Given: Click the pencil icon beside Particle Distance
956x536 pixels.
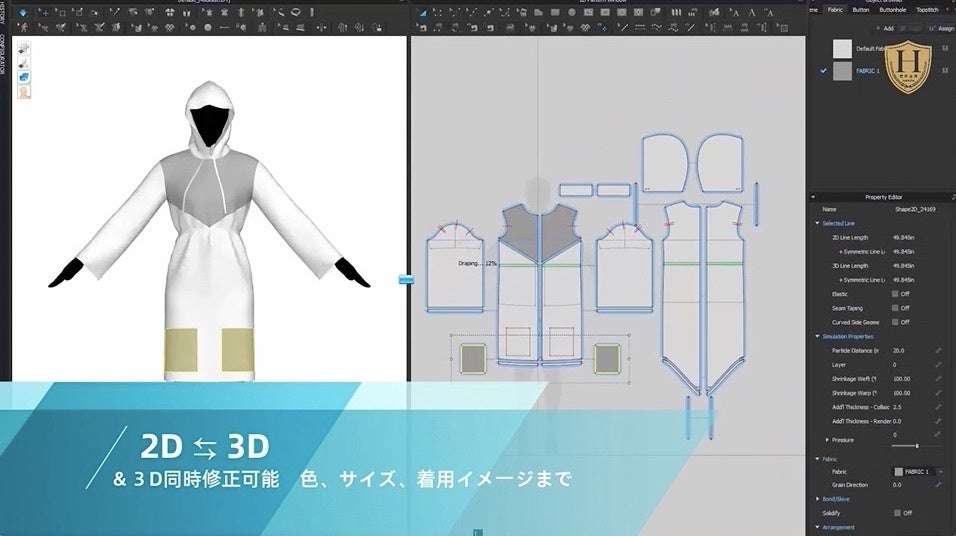Looking at the screenshot, I should click(x=938, y=351).
